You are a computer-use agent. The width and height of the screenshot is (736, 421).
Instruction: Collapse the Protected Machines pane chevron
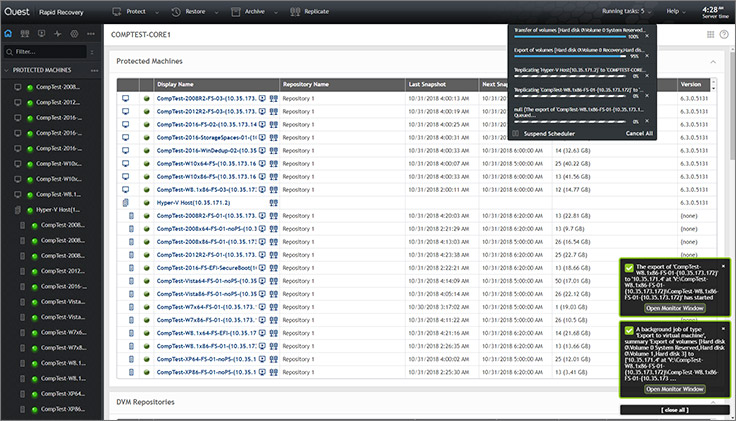713,61
